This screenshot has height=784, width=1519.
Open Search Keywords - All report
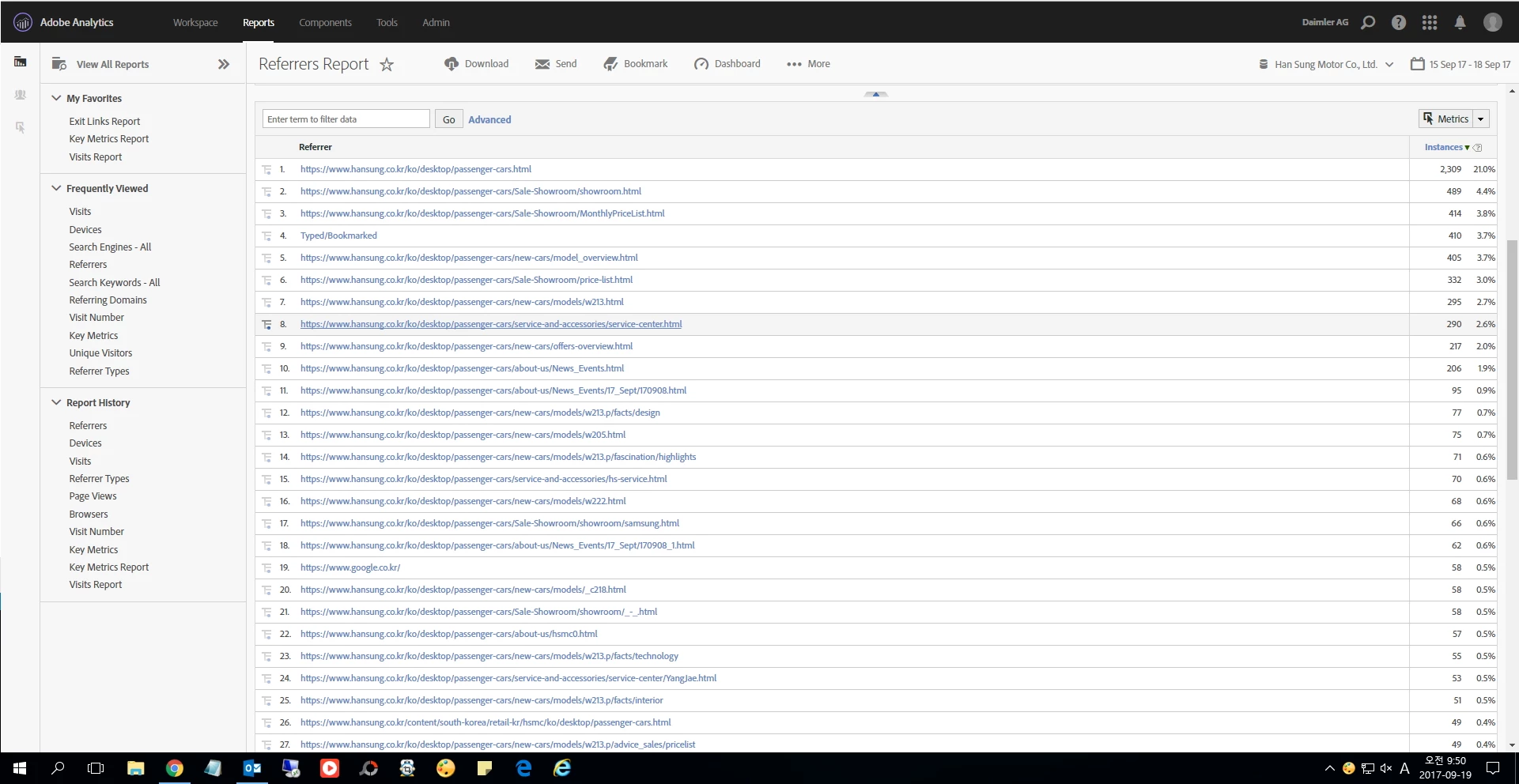(x=114, y=282)
